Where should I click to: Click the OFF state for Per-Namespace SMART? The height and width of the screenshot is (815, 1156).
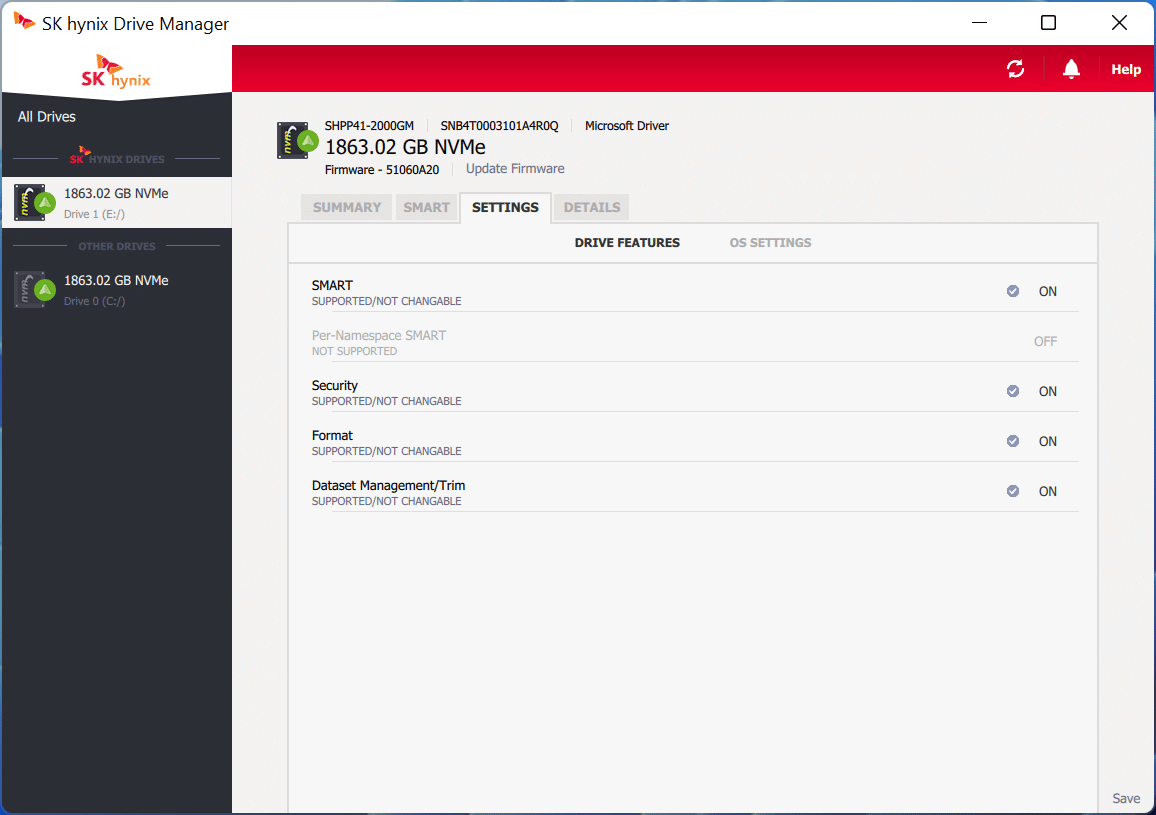[1045, 341]
